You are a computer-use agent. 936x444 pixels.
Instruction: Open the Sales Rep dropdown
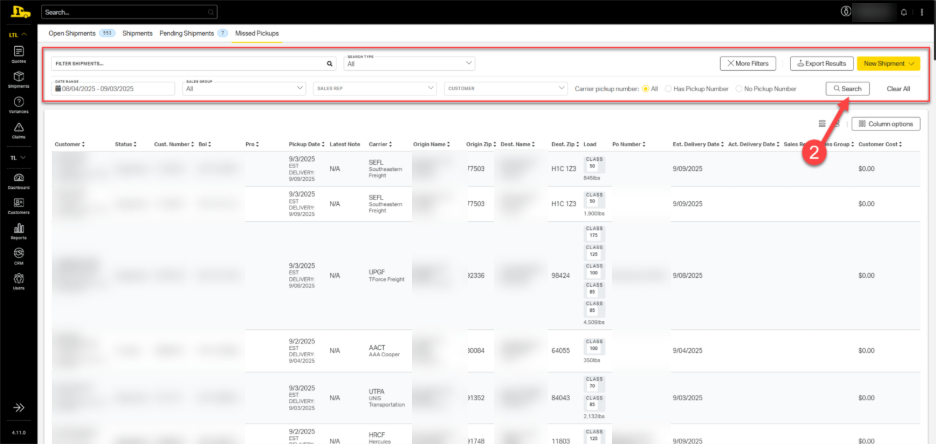[x=375, y=88]
